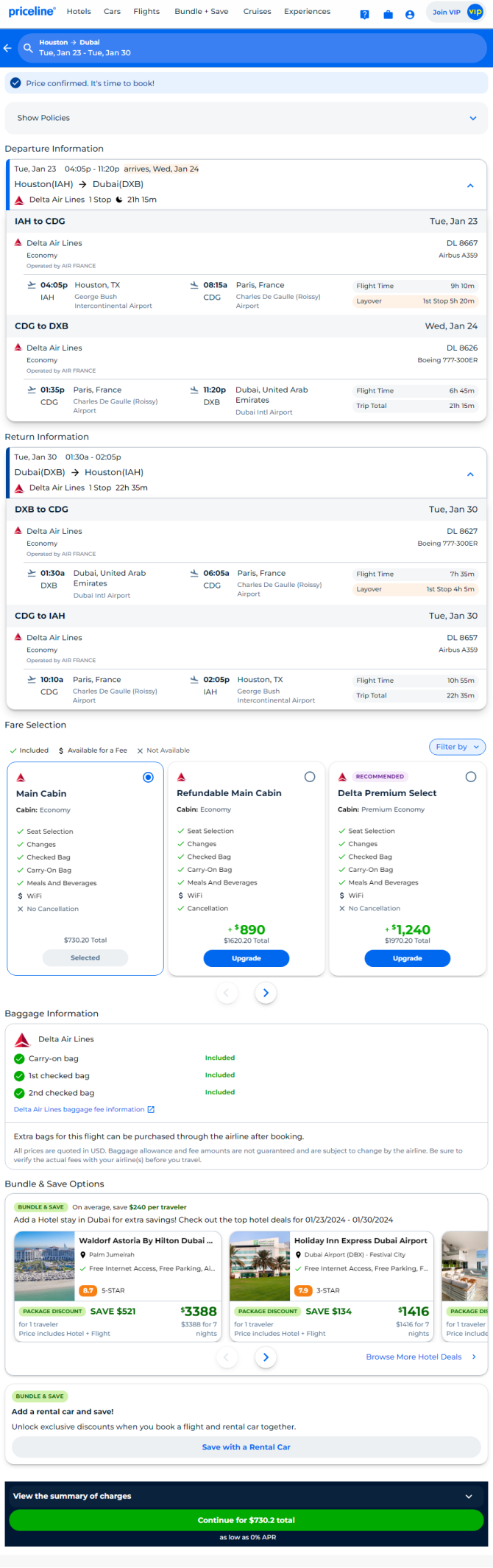Click the Selected button under Main Cabin
Viewport: 493px width, 1568px height.
click(x=85, y=957)
